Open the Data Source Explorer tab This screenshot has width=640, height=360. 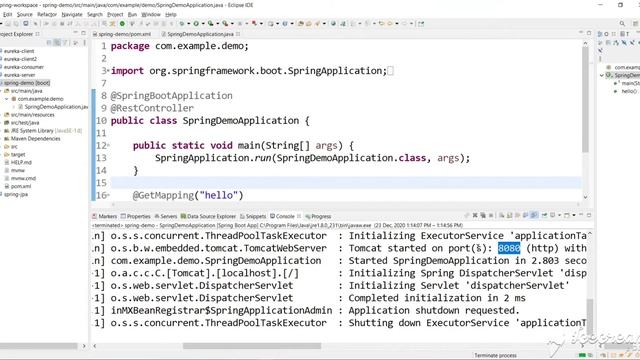coord(208,216)
